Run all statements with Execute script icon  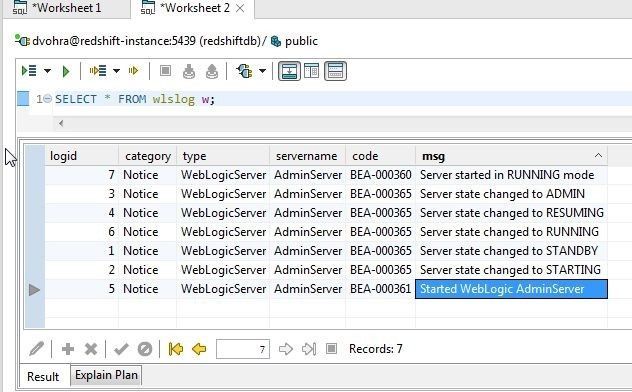pyautogui.click(x=29, y=71)
